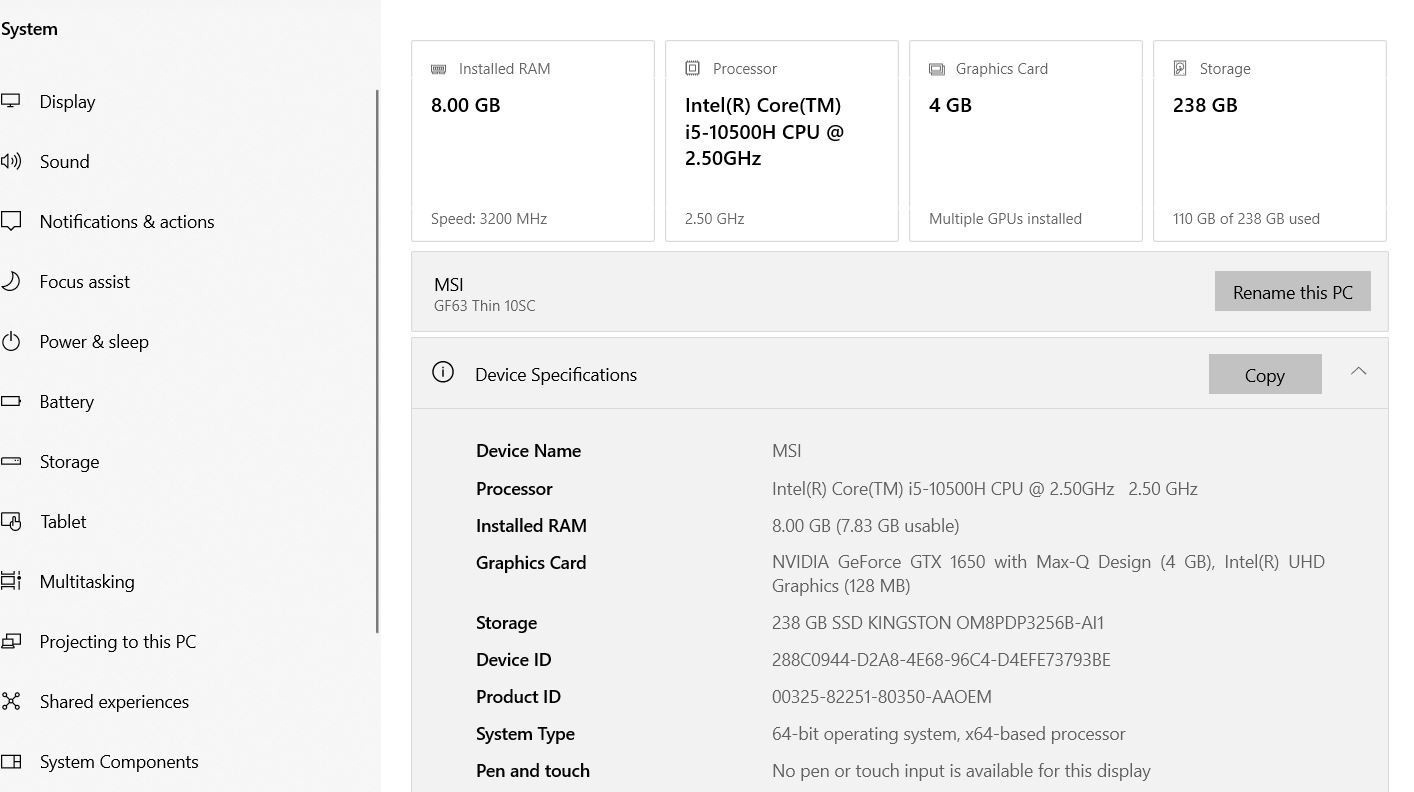Click the Device Name value 'MSI'
Image resolution: width=1414 pixels, height=792 pixels.
click(786, 450)
